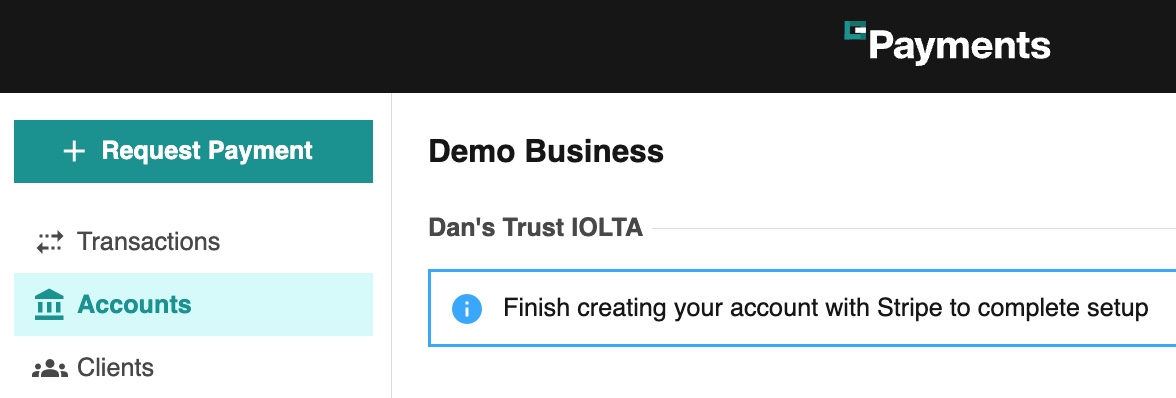Select the Accounts sidebar item
The image size is (1176, 398).
coord(194,304)
